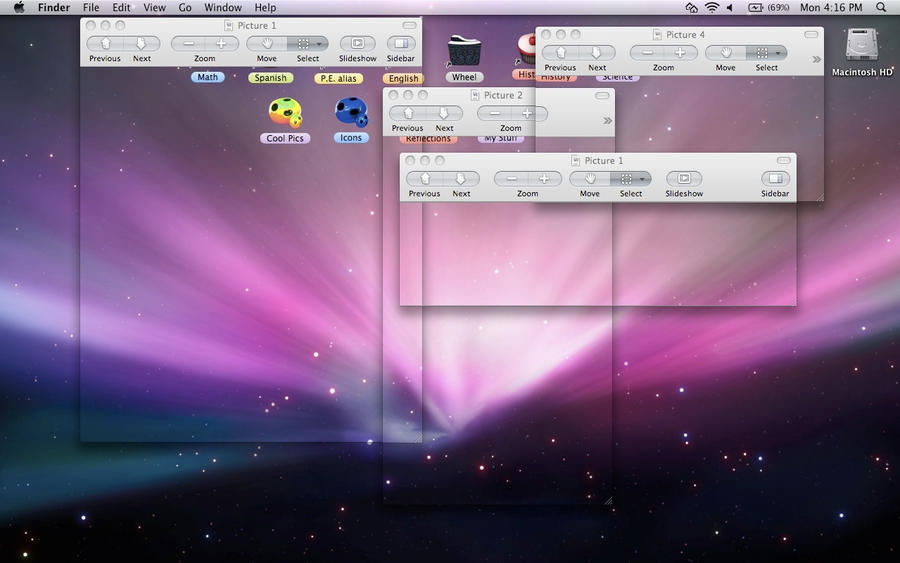Viewport: 900px width, 563px height.
Task: Click document proxy icon in Picture 2 title
Action: [x=475, y=95]
